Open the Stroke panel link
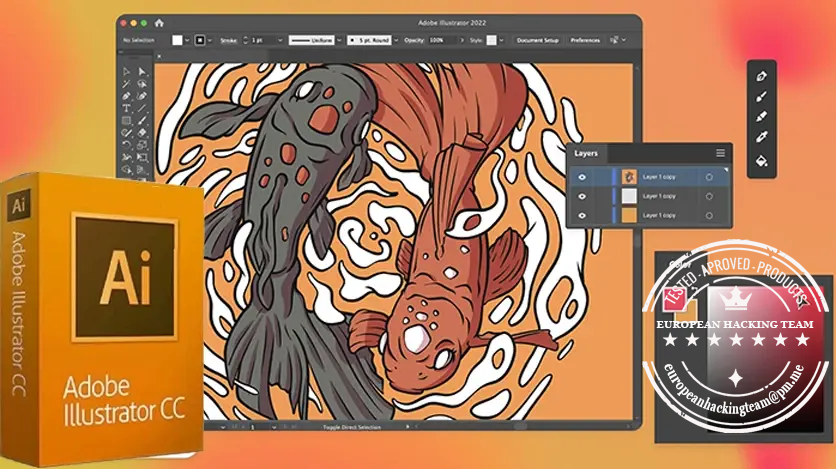The width and height of the screenshot is (836, 469). pos(228,41)
